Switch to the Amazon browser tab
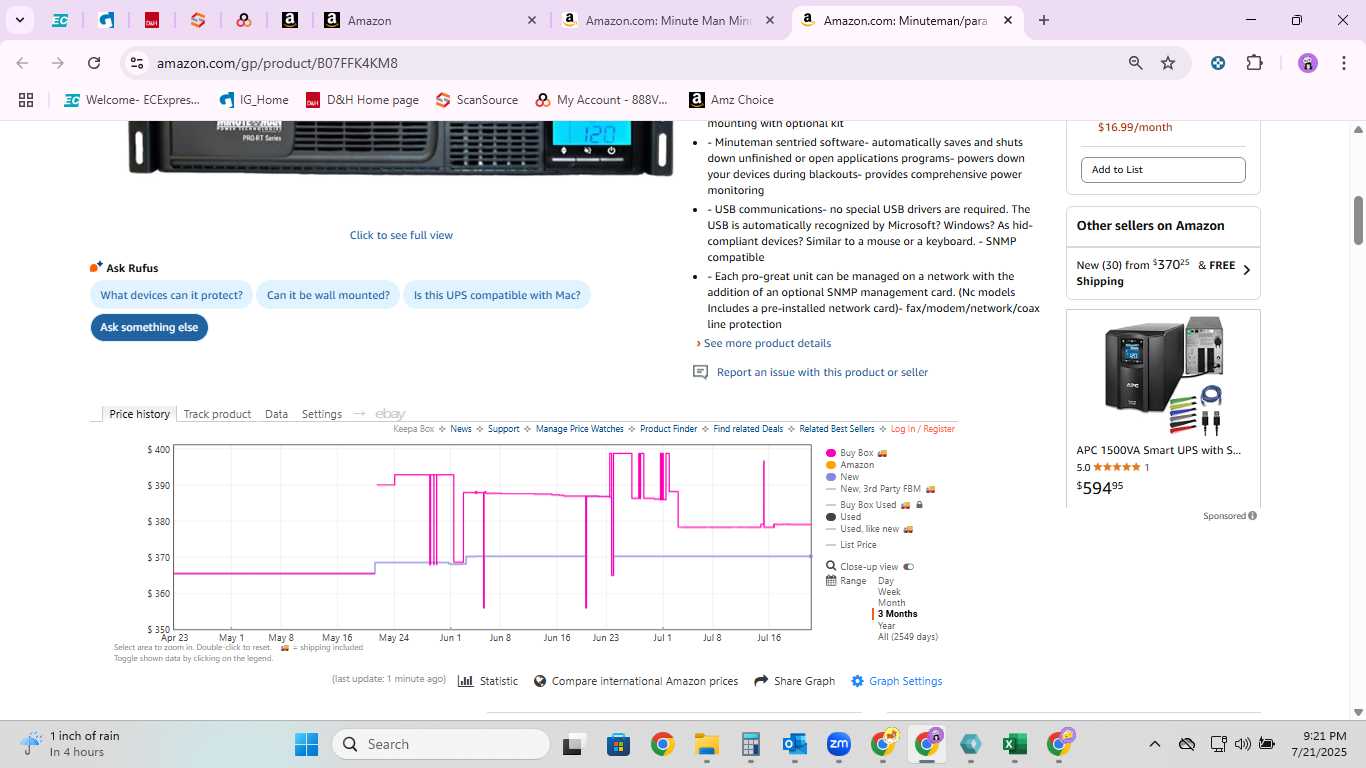 [430, 20]
